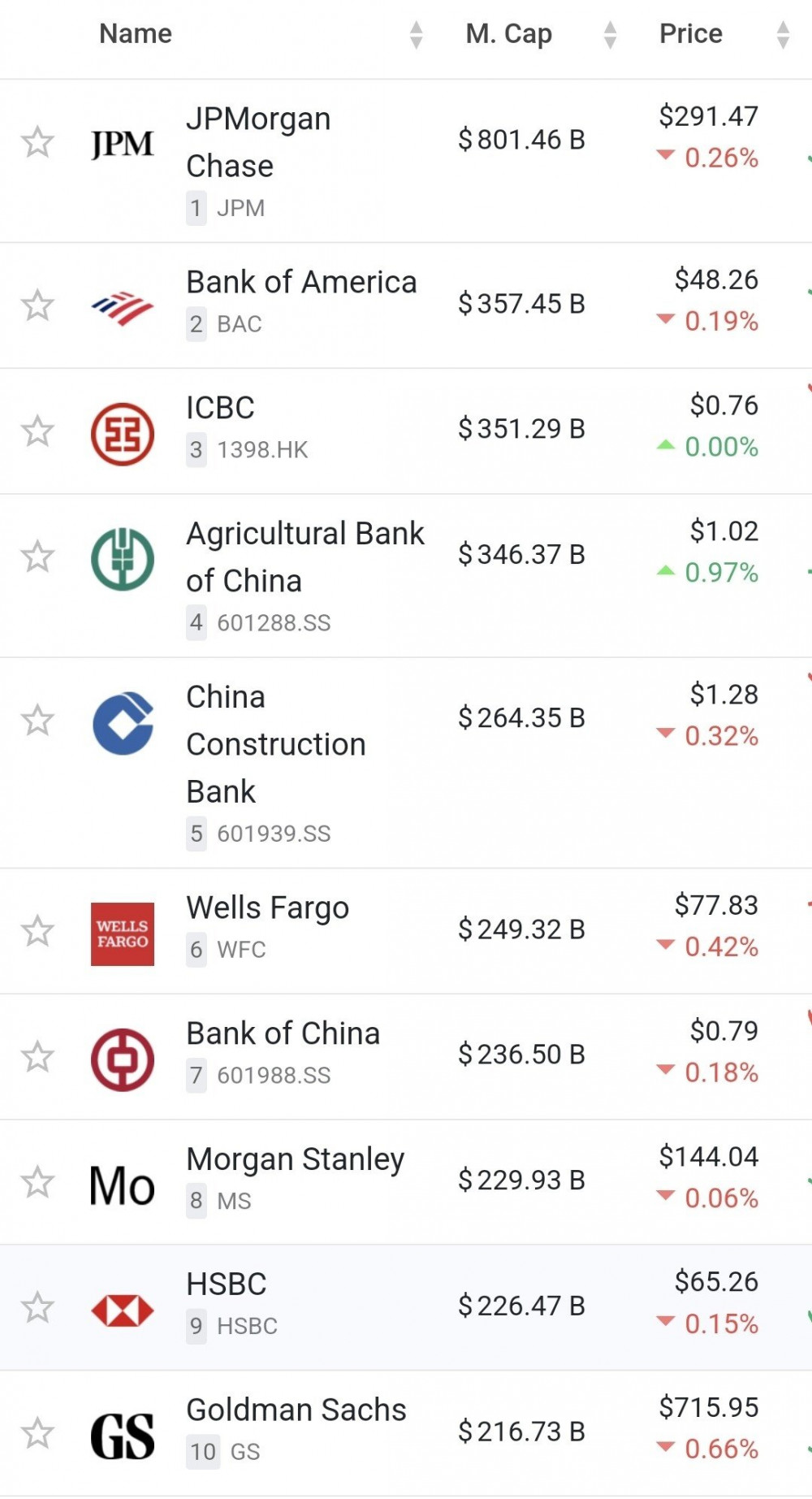
Task: Click China Construction Bank blue logo
Action: click(122, 722)
